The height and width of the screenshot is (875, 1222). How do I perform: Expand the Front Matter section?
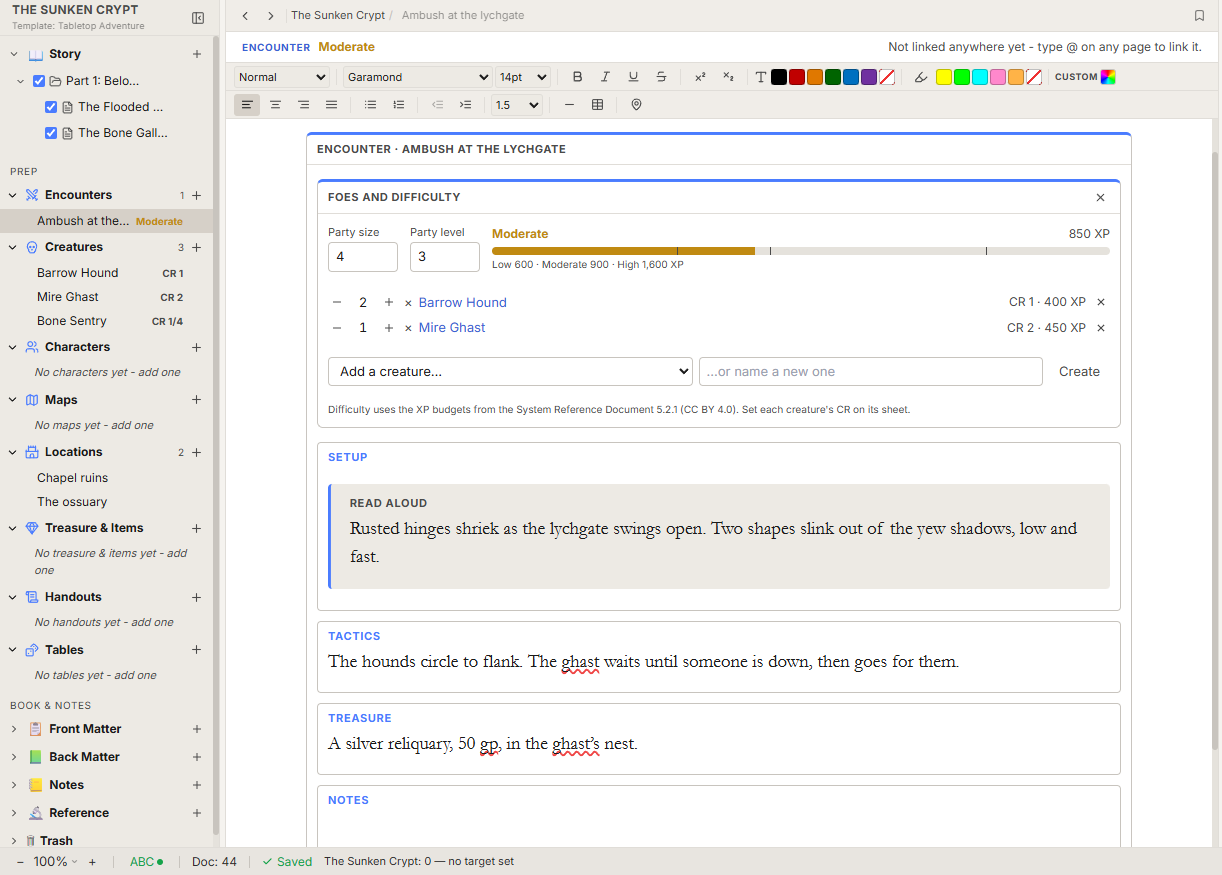[14, 729]
